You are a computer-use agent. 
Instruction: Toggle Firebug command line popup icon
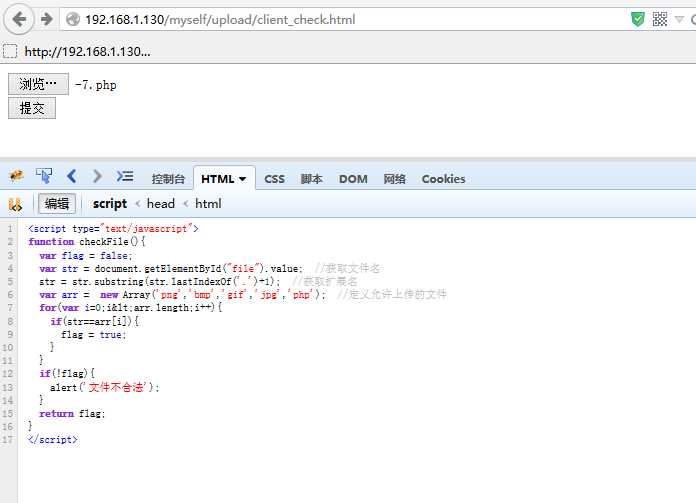[125, 176]
